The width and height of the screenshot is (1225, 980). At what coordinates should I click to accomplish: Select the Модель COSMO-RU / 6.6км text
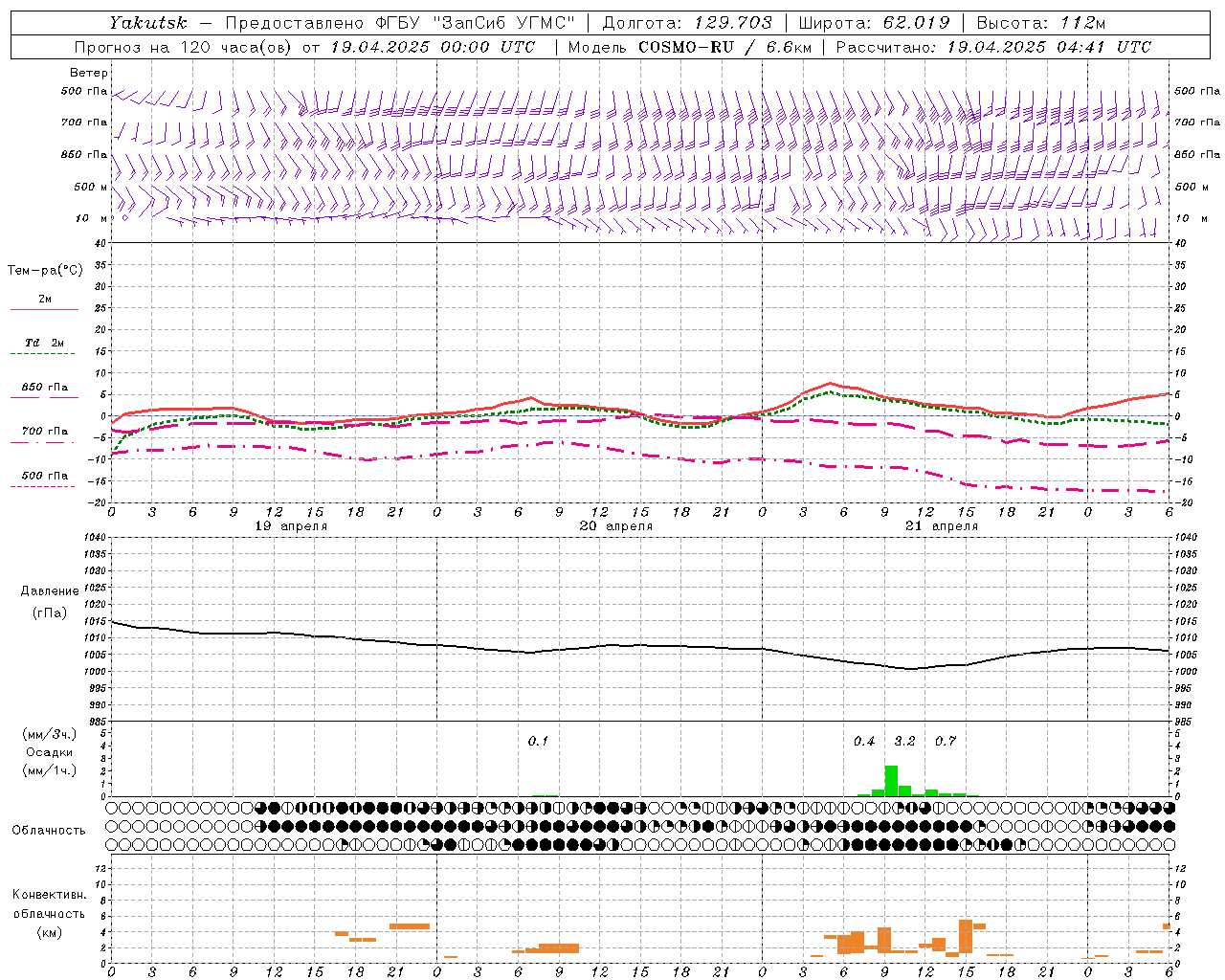coord(689,47)
